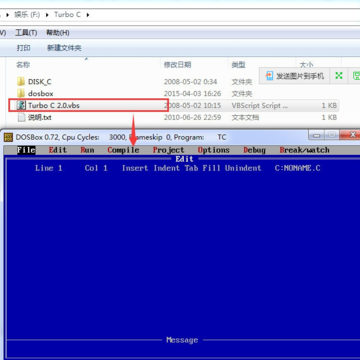The width and height of the screenshot is (360, 360).
Task: Select the Turbo C 2.0.vbs script icon
Action: click(21, 105)
